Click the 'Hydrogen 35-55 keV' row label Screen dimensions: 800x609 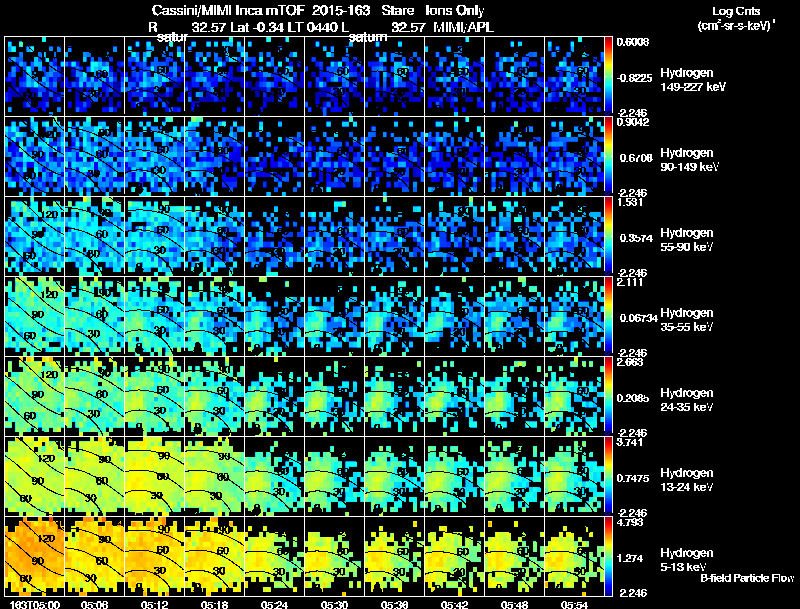pos(687,320)
